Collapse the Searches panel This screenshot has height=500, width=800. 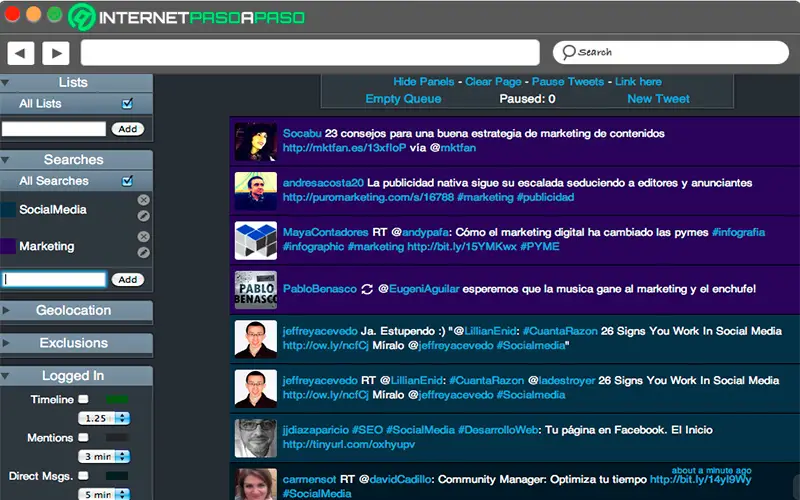[5, 160]
